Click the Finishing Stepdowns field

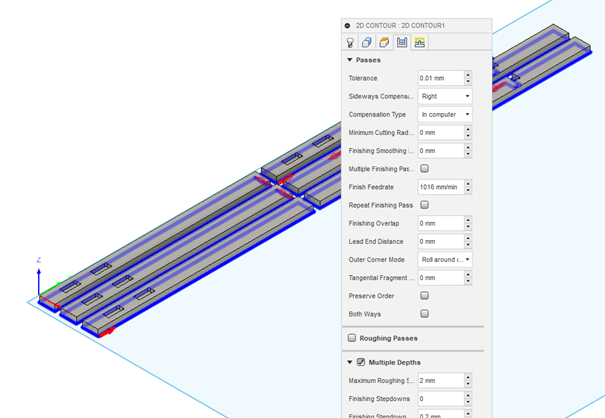click(441, 398)
